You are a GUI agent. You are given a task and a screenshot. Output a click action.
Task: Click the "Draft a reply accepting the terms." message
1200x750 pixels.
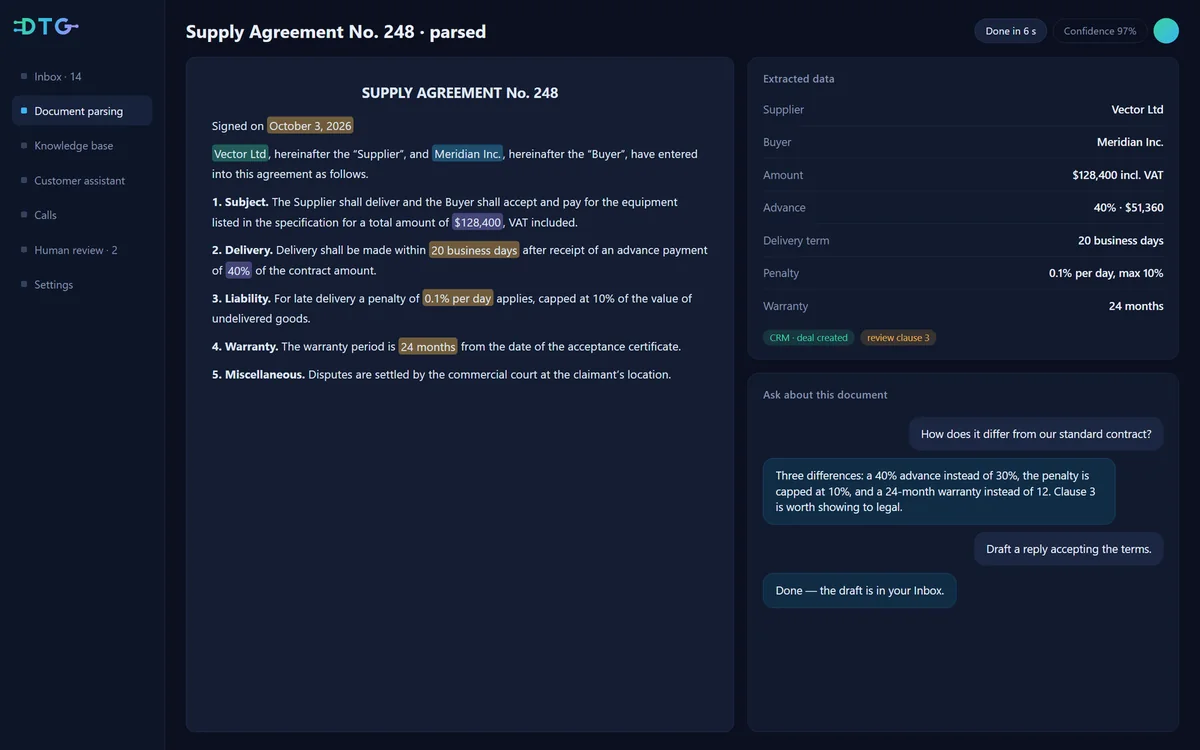point(1069,549)
